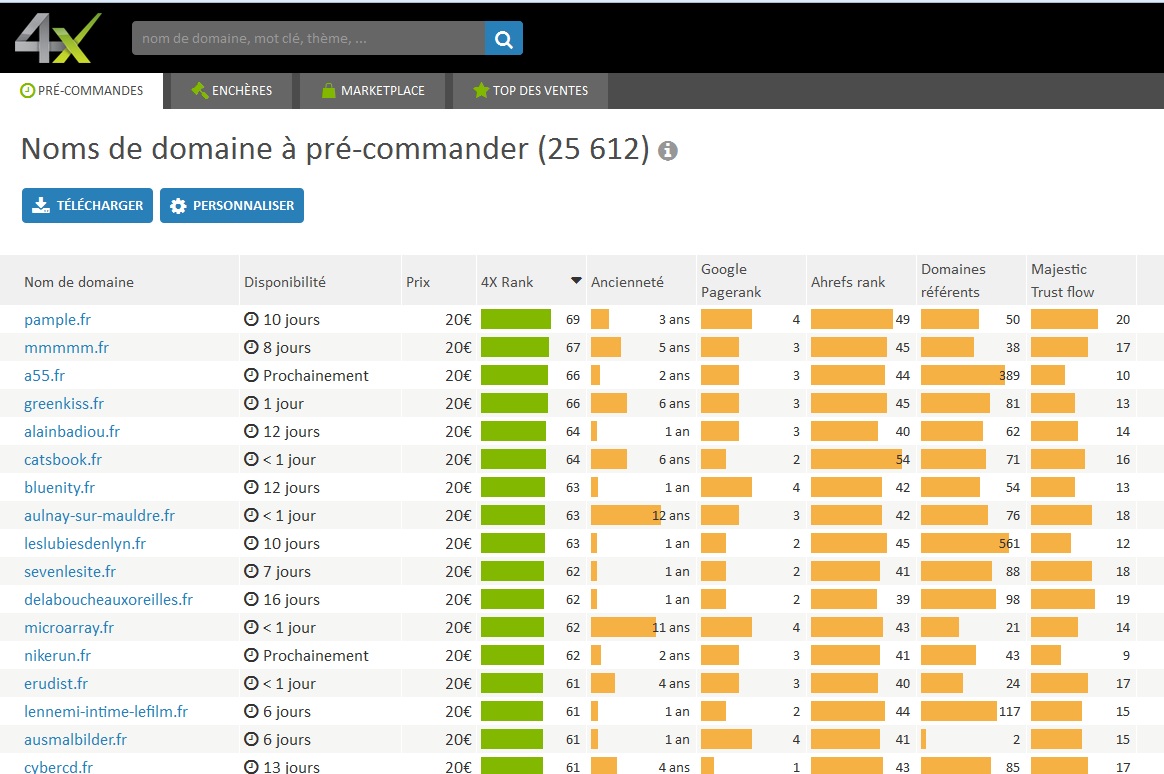Click the clock icon in the a55.fr row

coord(251,375)
